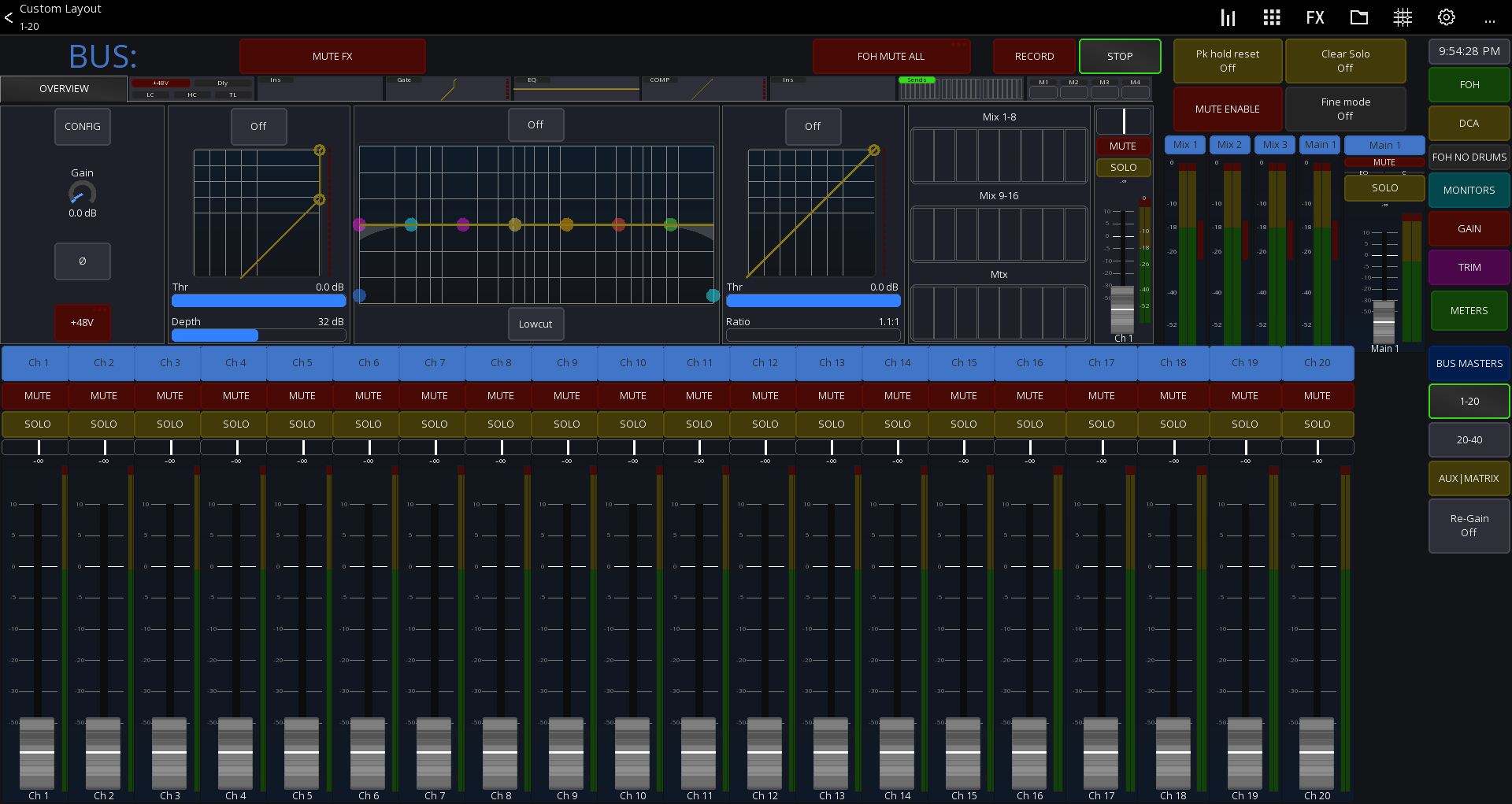Select the AUX|MATRIX layer

pyautogui.click(x=1469, y=478)
